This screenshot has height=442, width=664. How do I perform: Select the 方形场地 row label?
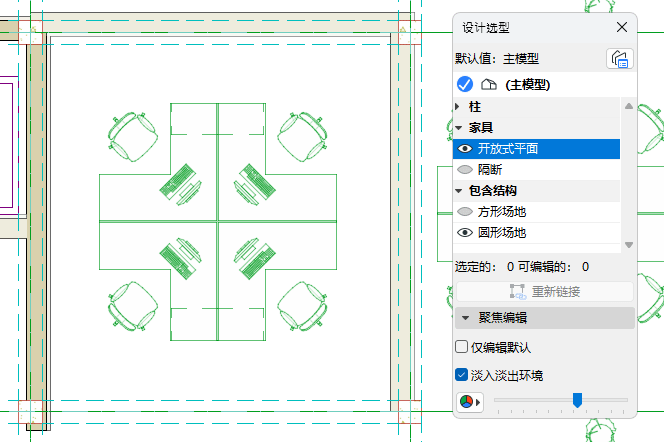[x=502, y=212]
